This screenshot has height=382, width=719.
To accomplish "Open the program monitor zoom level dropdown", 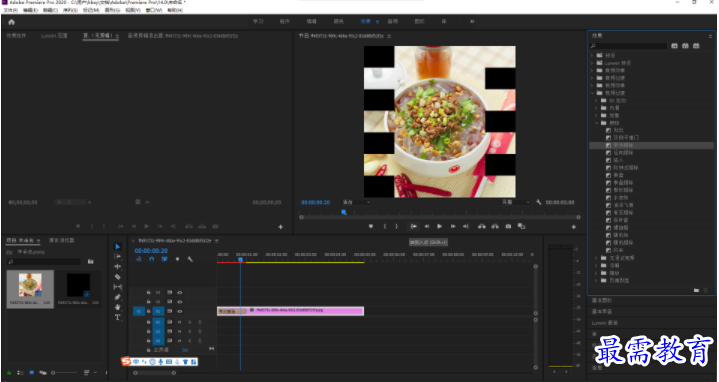I will coord(356,202).
